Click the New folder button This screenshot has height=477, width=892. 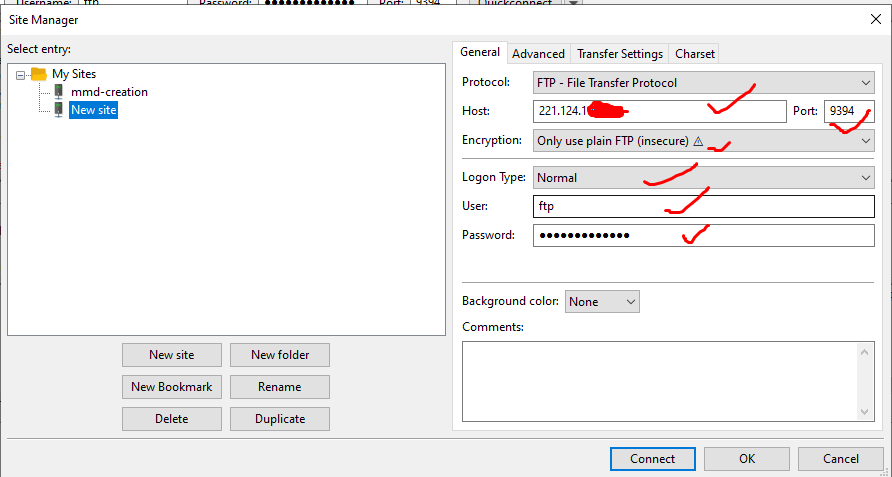point(280,355)
